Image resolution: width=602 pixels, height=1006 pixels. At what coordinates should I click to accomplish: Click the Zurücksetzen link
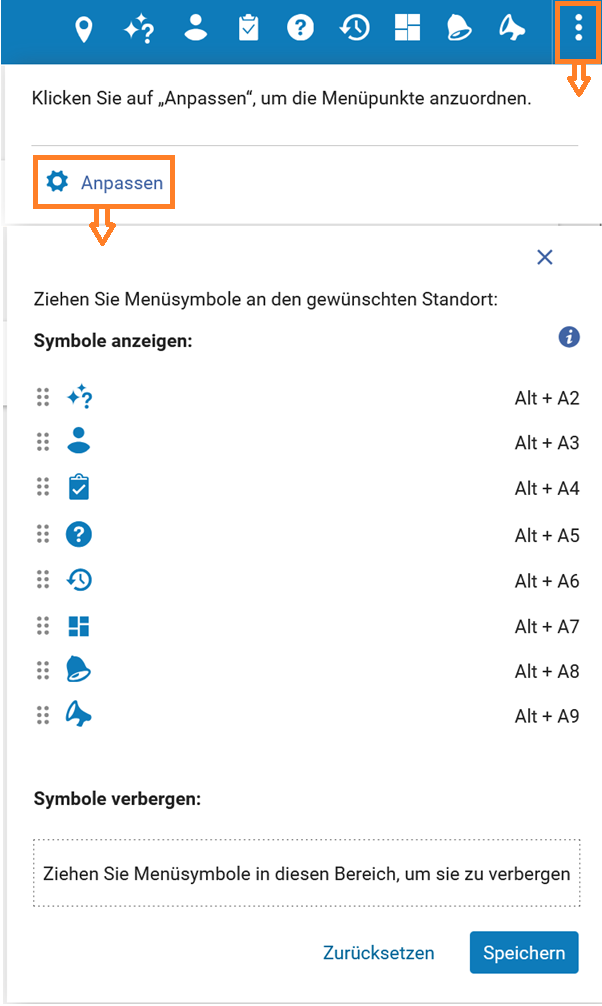point(379,953)
